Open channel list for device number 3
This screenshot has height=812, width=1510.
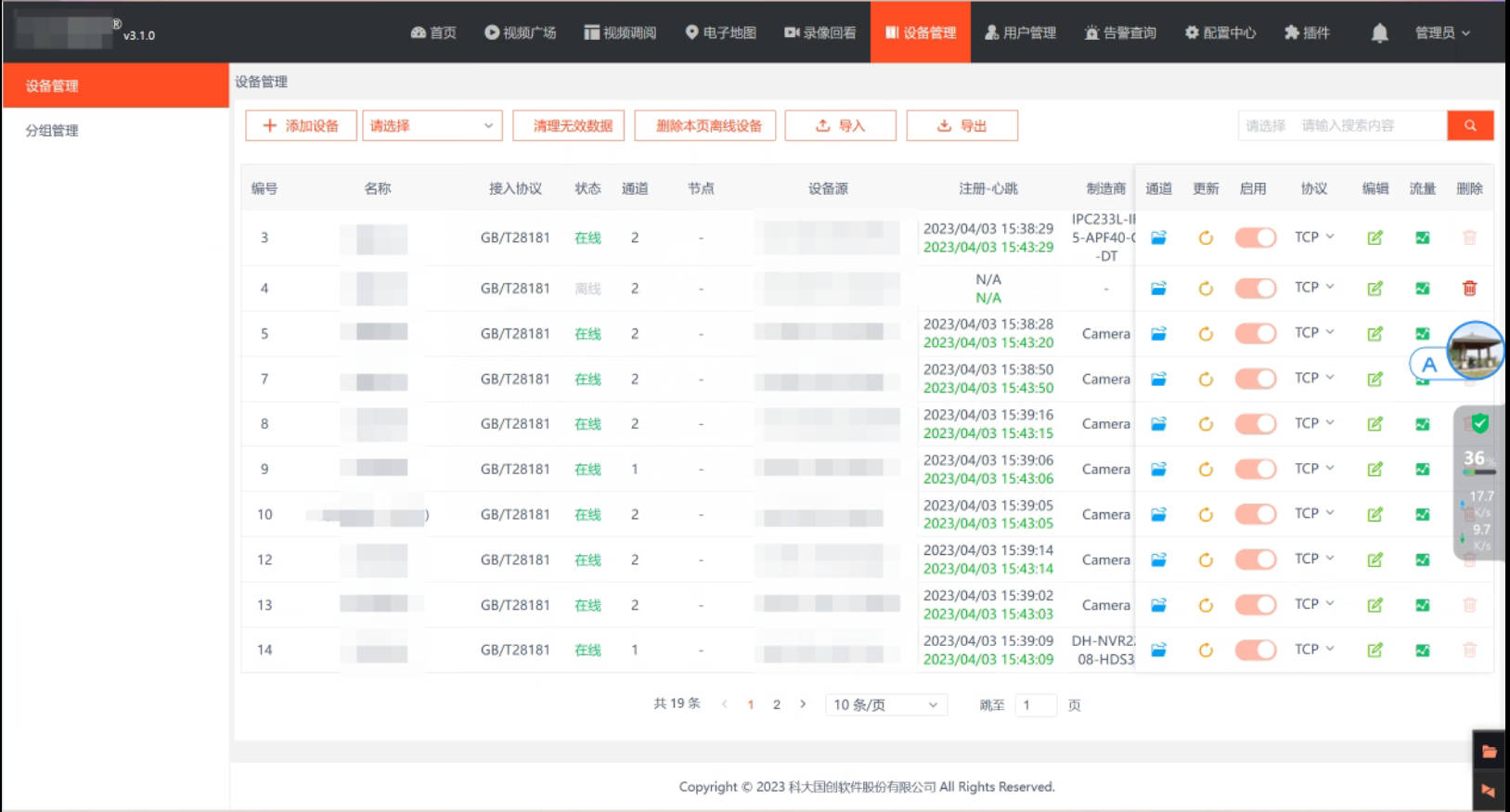point(1158,238)
